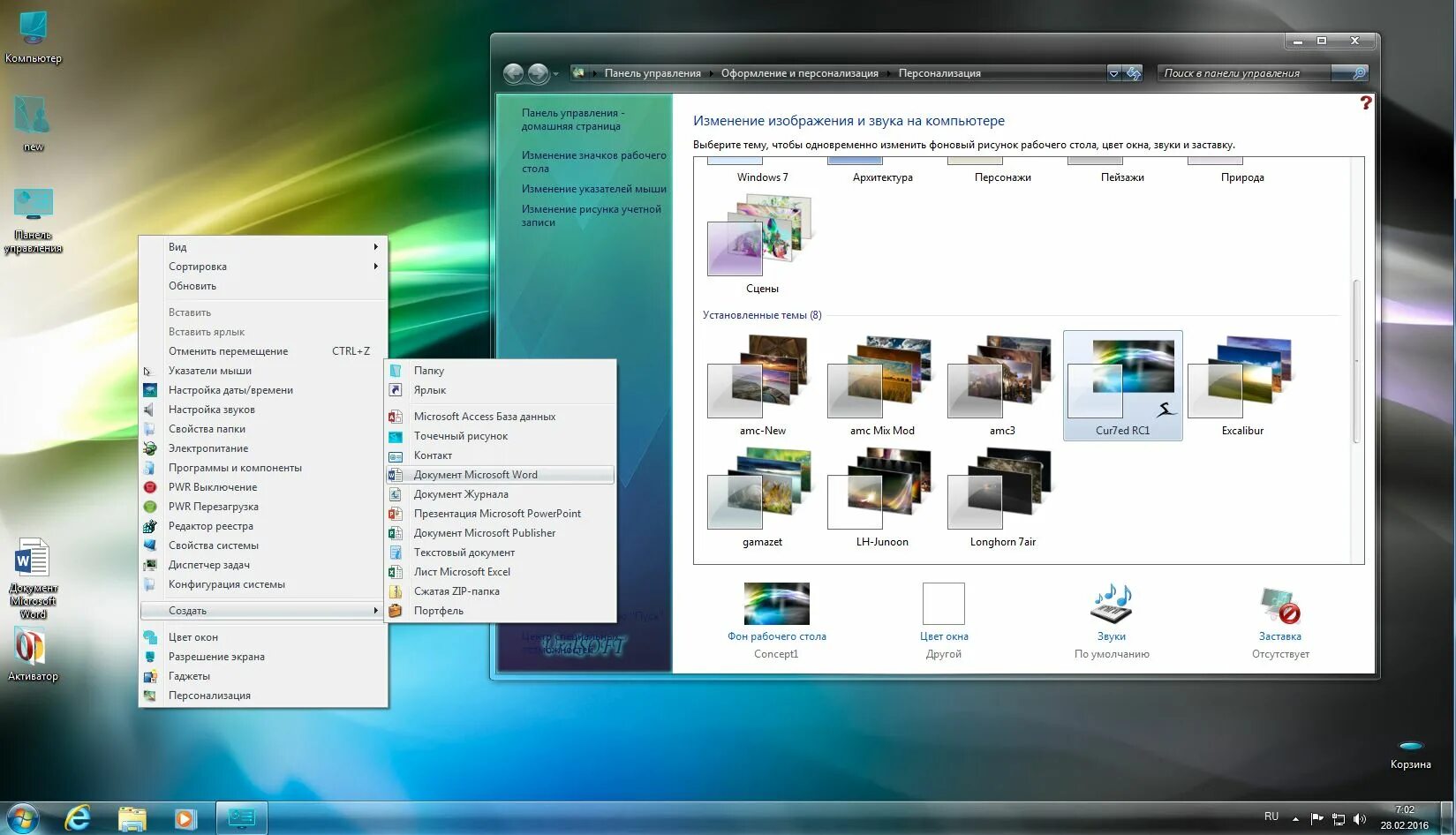Open Указатели мыши from context menu
This screenshot has height=835, width=1456.
(x=263, y=371)
